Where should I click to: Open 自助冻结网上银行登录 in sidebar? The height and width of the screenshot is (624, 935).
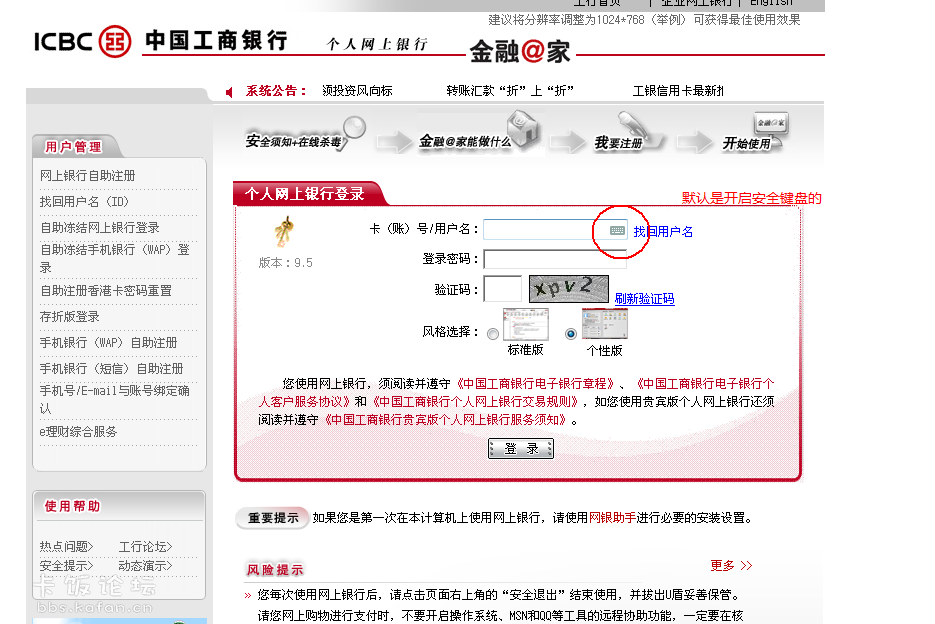pyautogui.click(x=100, y=227)
